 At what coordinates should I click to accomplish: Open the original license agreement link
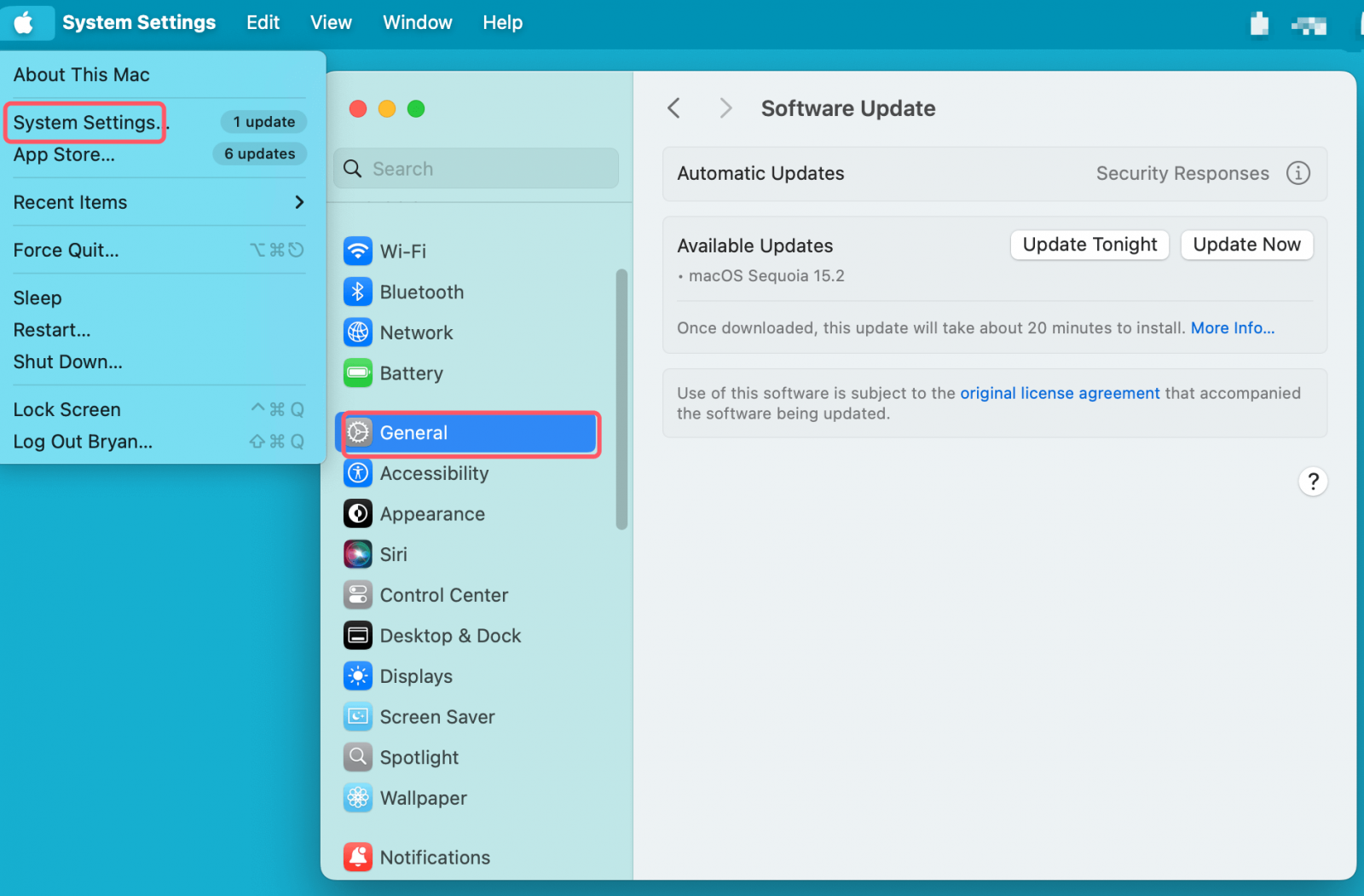1060,393
